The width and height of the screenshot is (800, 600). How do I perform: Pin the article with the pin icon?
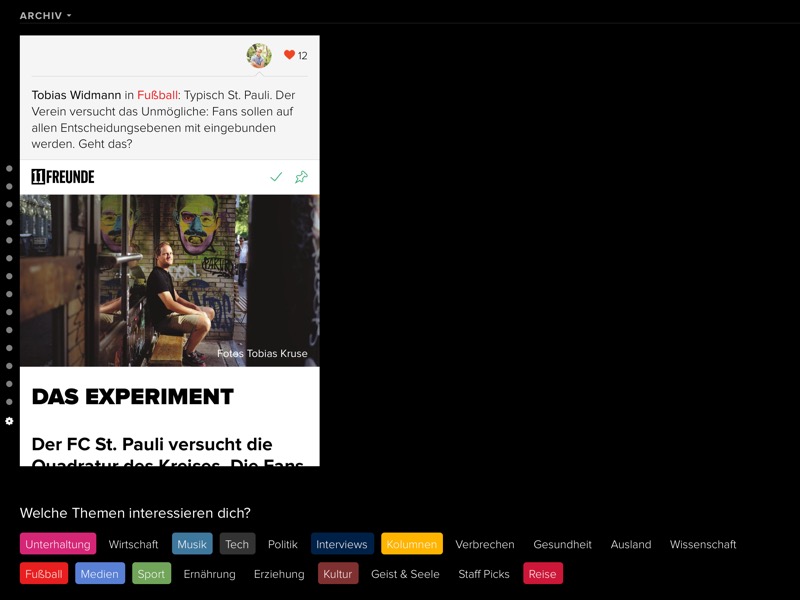point(302,177)
